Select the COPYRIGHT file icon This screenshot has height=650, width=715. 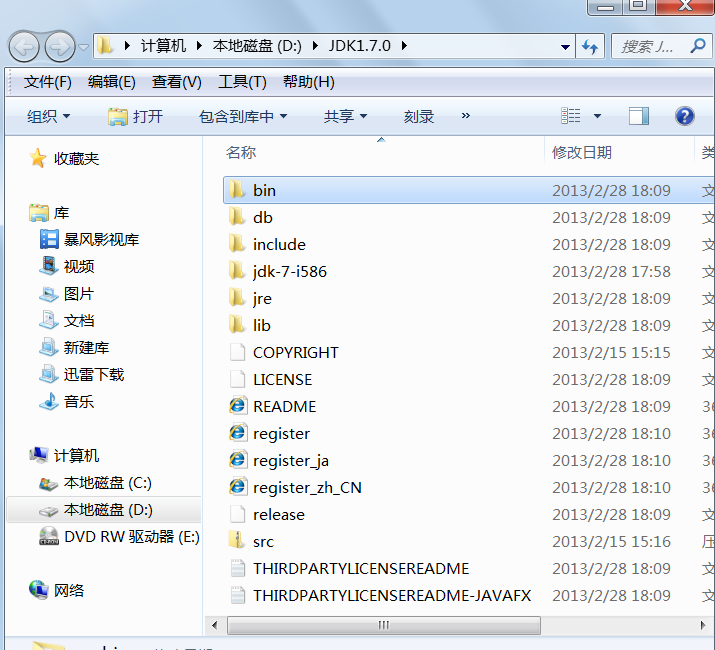click(238, 352)
